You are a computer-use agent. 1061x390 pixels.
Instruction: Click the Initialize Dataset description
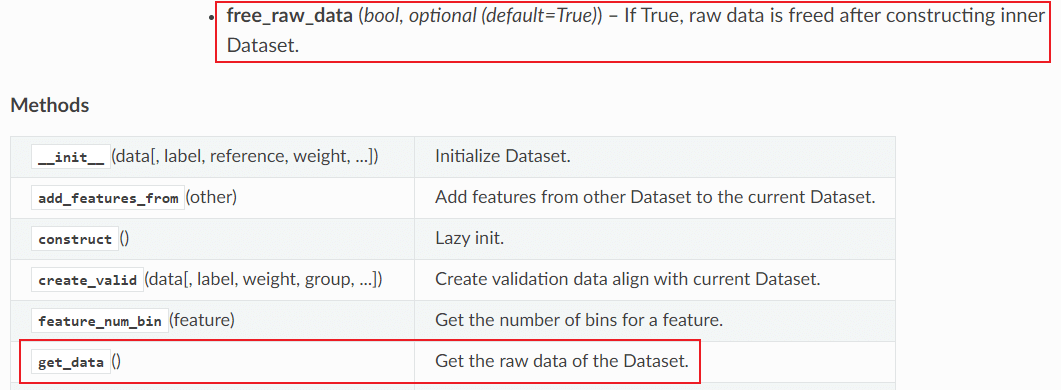tap(503, 157)
